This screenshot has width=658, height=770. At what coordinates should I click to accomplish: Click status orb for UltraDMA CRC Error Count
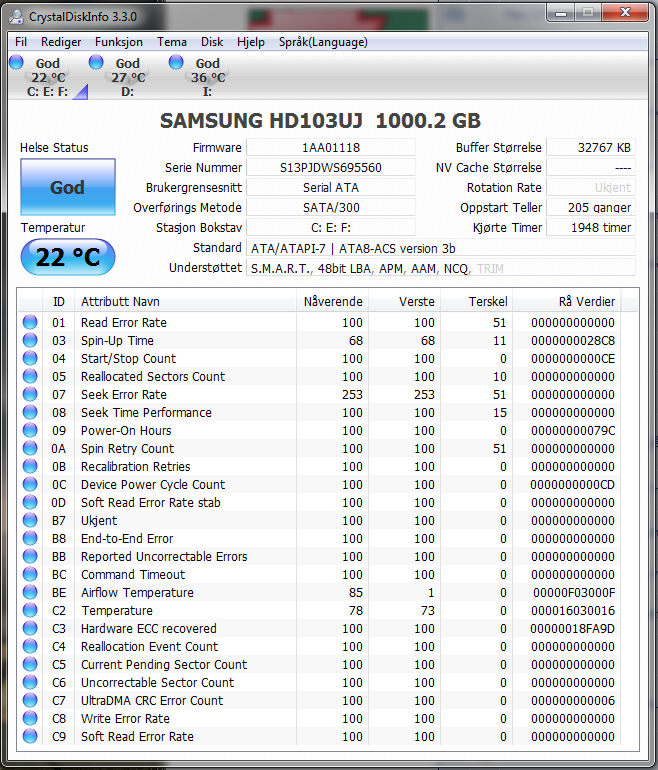pos(30,700)
